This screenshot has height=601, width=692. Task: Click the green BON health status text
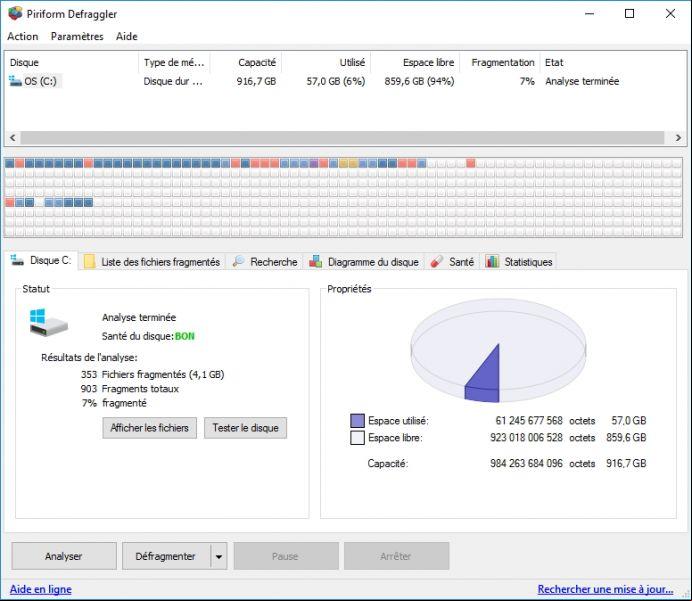coord(184,336)
